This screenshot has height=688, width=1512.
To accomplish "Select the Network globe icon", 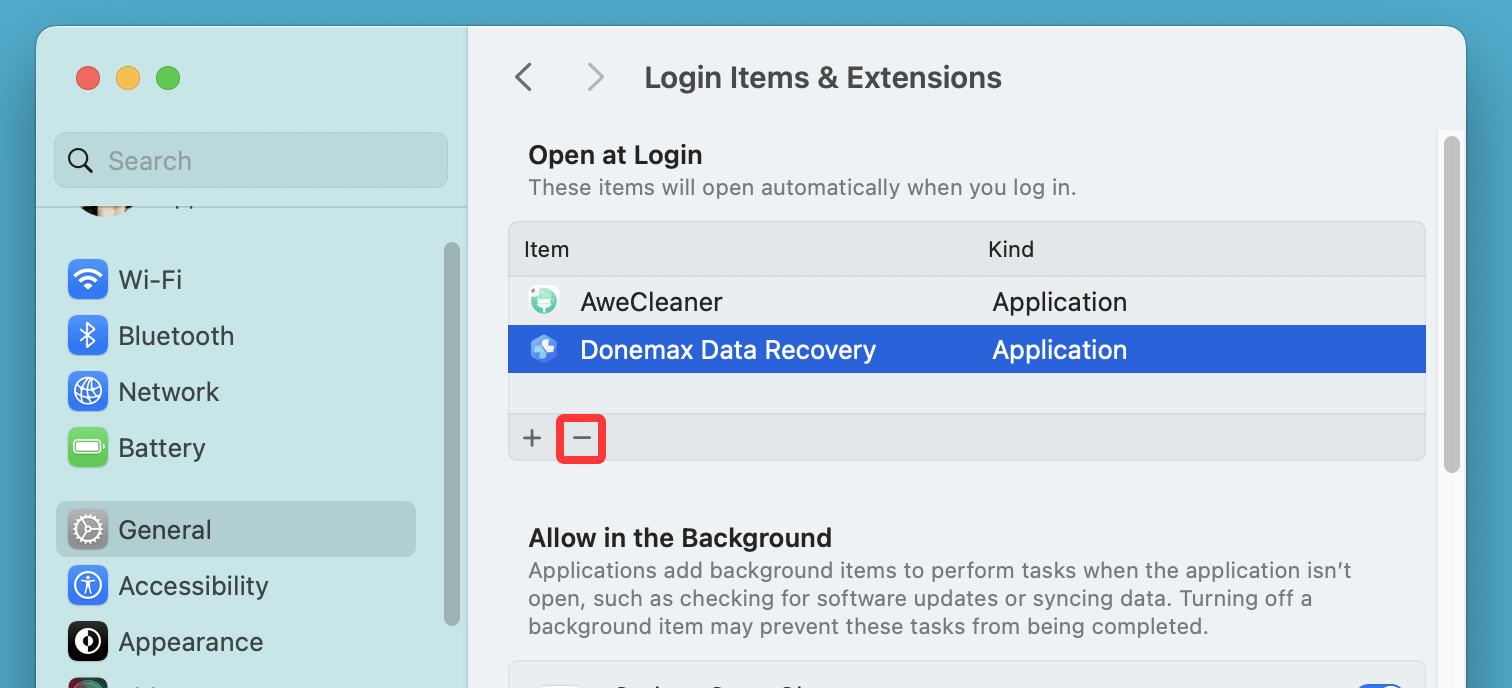I will click(x=88, y=392).
